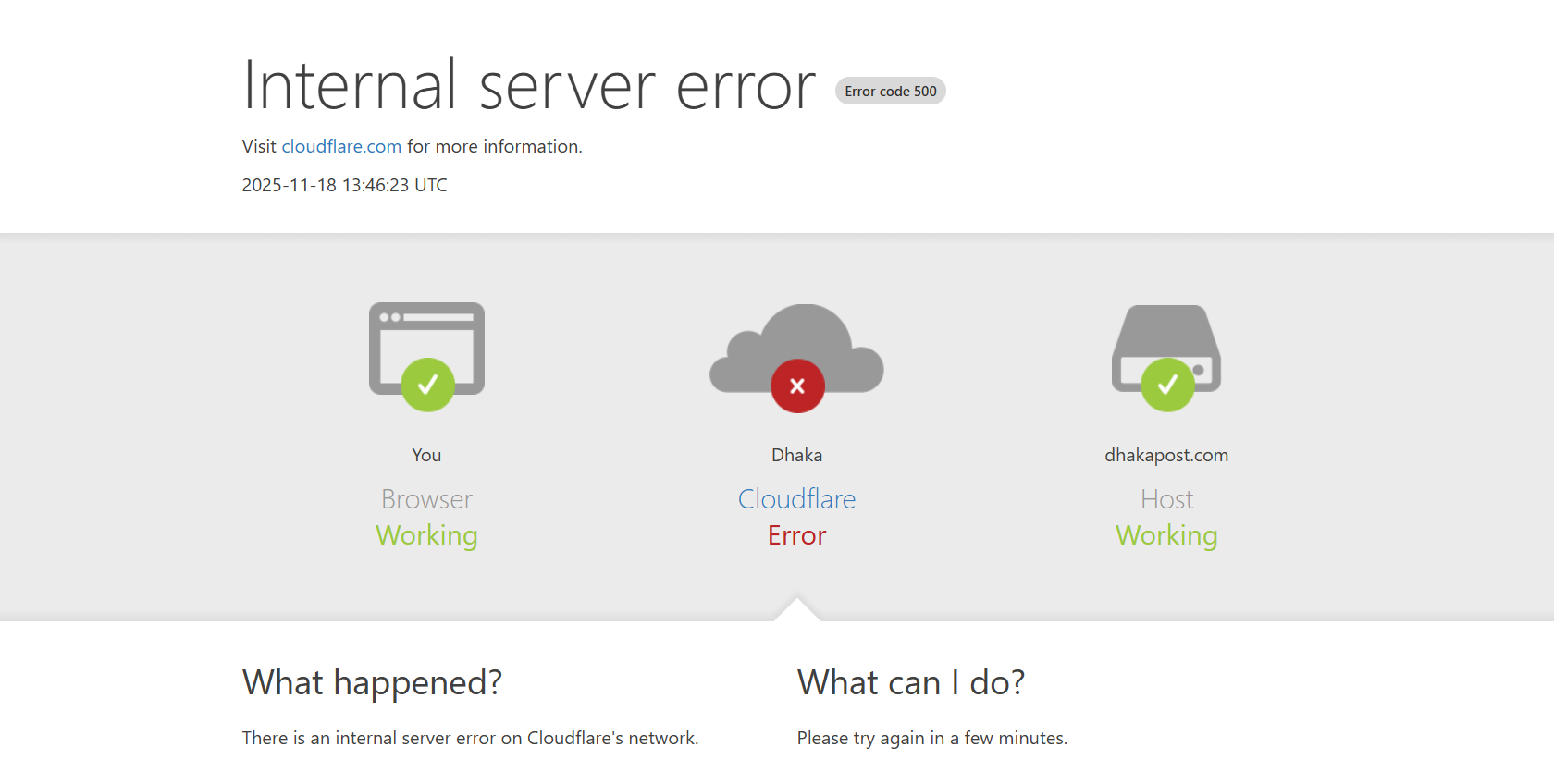Open the blue Cloudflare link under Dhaka
The width and height of the screenshot is (1554, 784).
(796, 499)
